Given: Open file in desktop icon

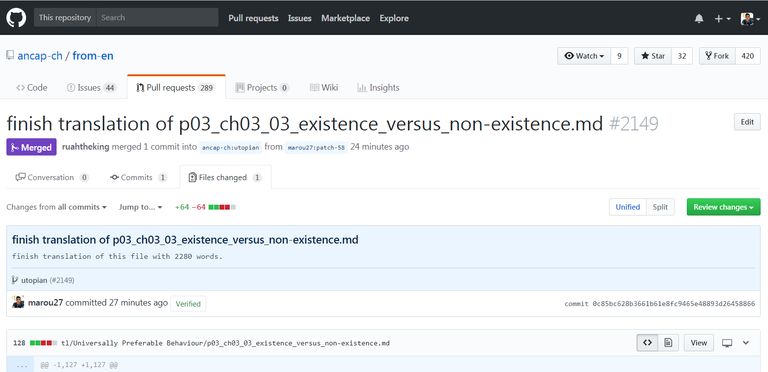Looking at the screenshot, I should coord(727,343).
